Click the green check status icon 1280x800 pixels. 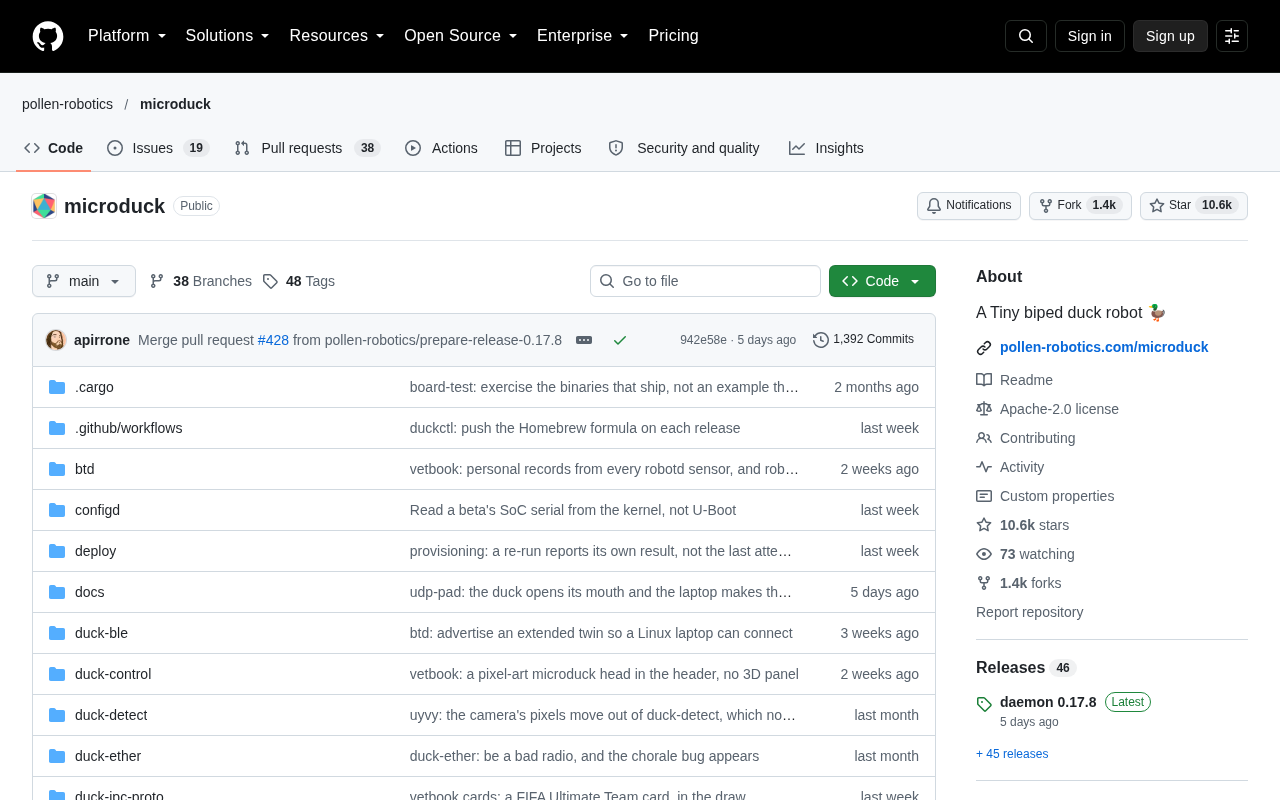[x=620, y=340]
